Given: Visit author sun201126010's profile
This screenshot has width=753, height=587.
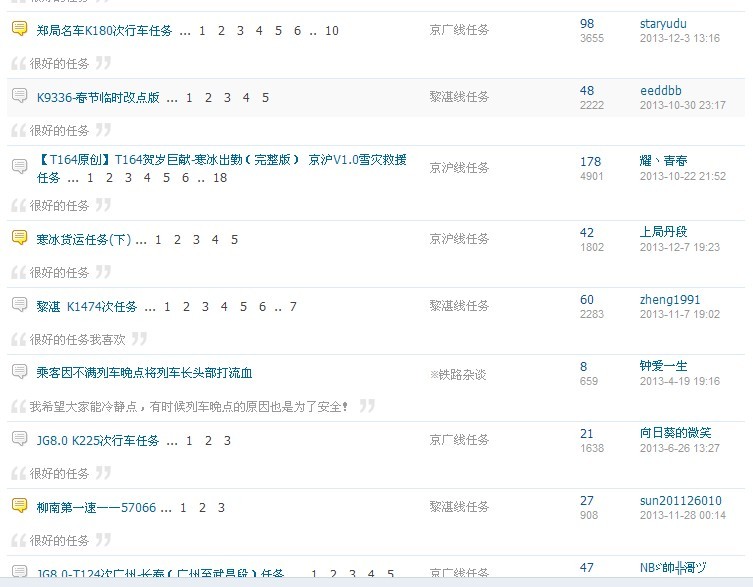Looking at the screenshot, I should point(680,500).
